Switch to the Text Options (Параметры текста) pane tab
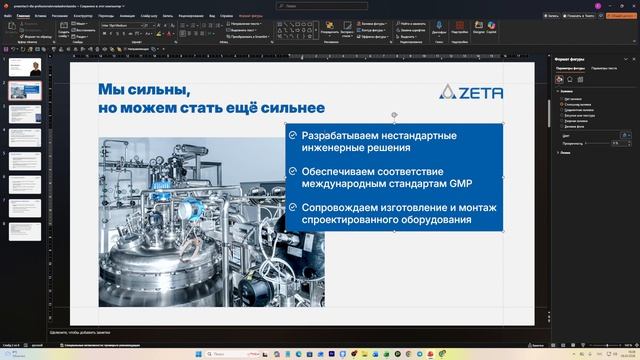 [x=604, y=68]
